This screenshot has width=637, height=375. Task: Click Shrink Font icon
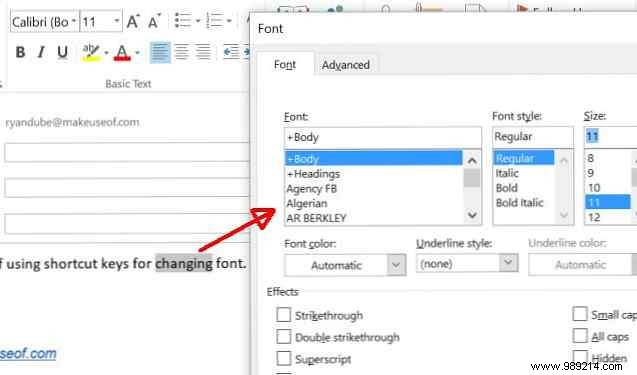[x=154, y=21]
